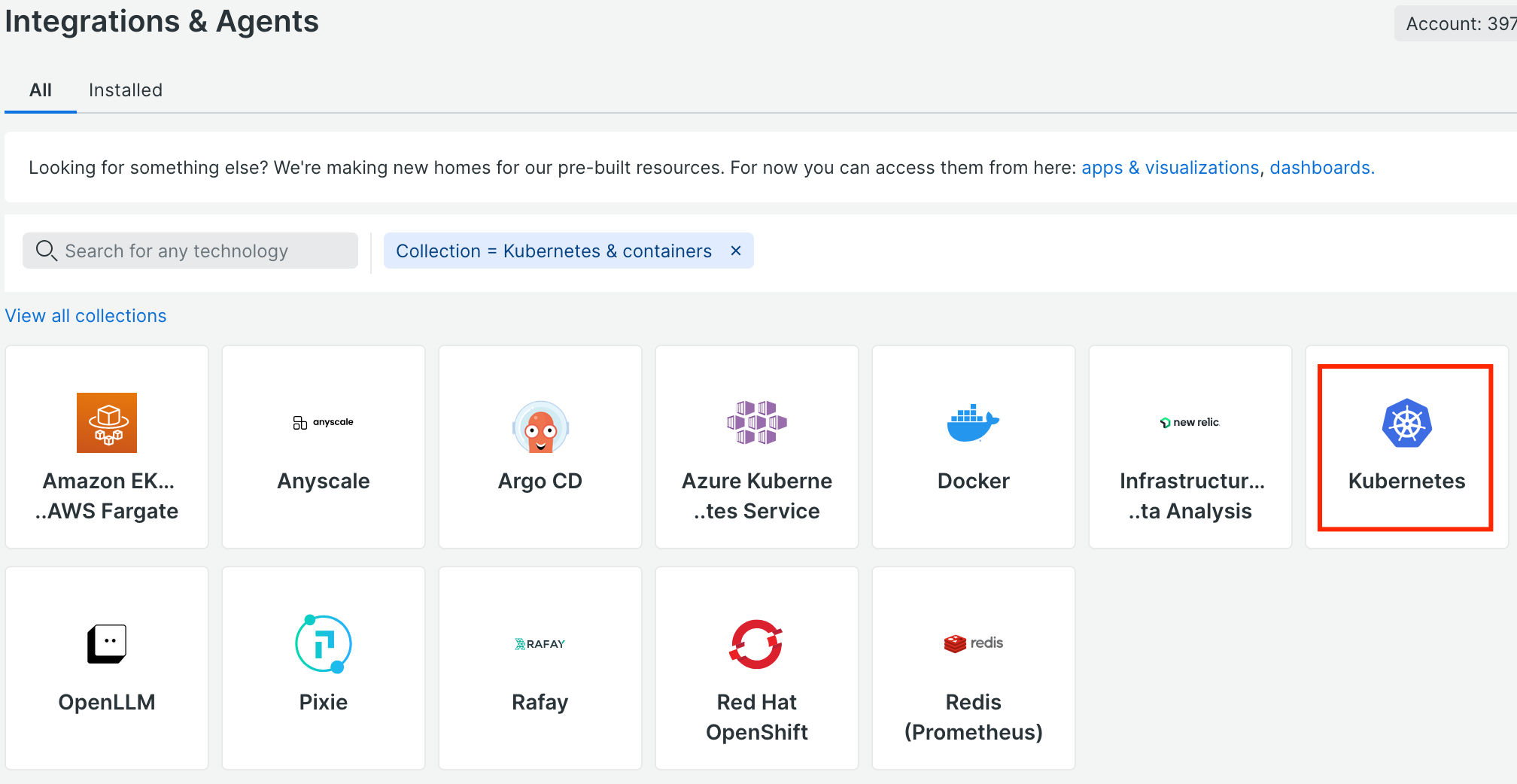
Task: Open the apps & visualizations link
Action: pyautogui.click(x=1170, y=168)
